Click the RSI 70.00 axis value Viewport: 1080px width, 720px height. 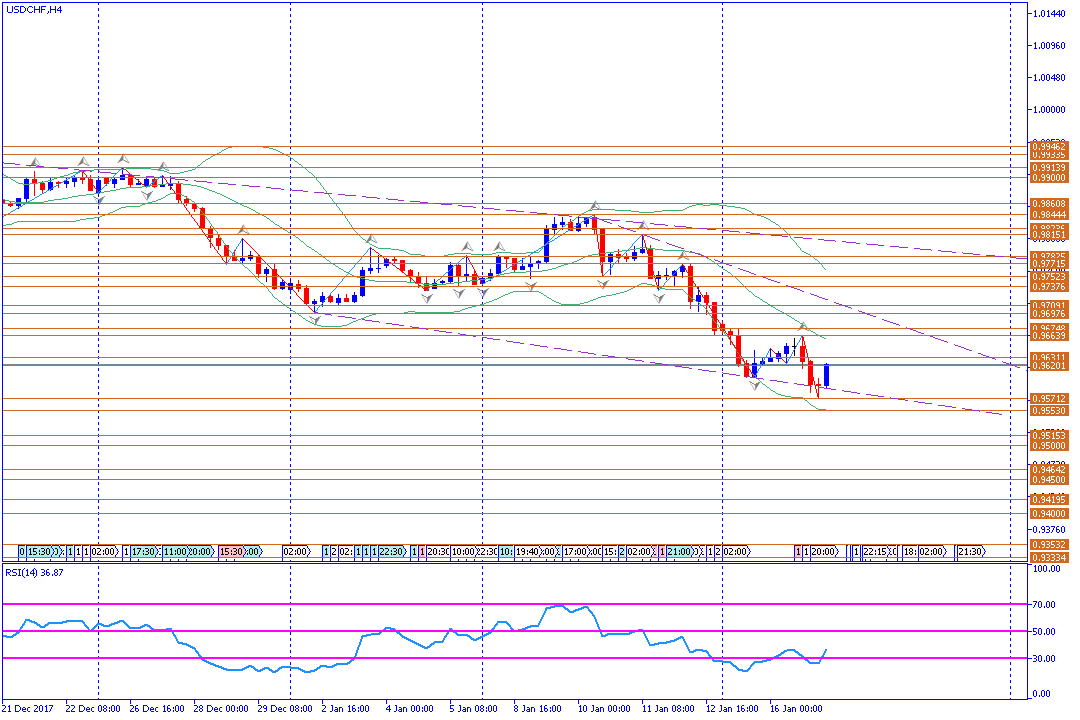point(1045,605)
